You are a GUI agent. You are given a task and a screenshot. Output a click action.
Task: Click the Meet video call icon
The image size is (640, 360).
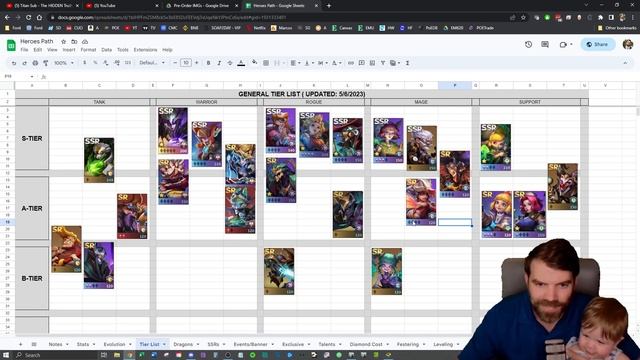[x=565, y=44]
